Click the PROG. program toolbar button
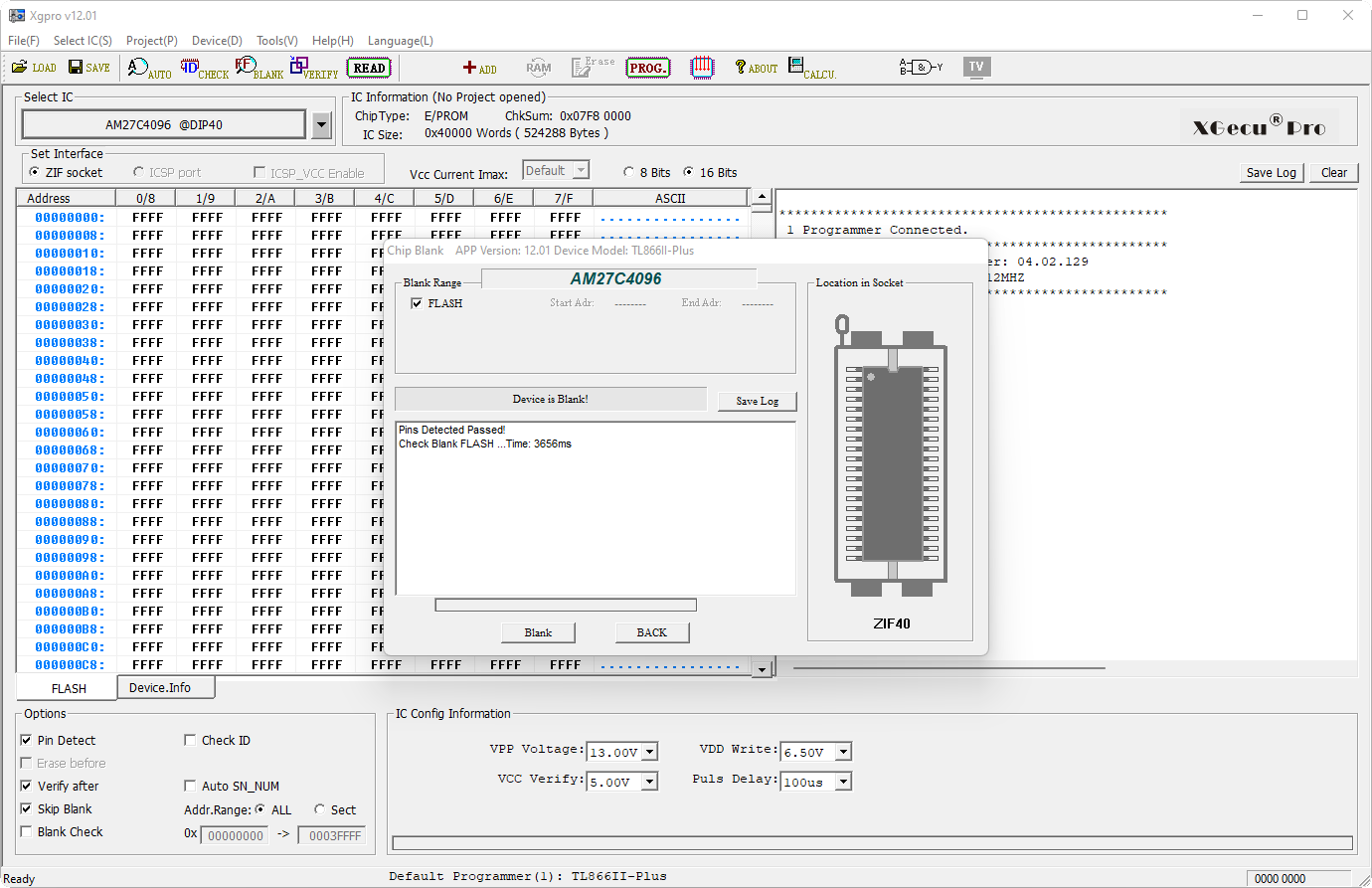The width and height of the screenshot is (1372, 888). [x=647, y=68]
